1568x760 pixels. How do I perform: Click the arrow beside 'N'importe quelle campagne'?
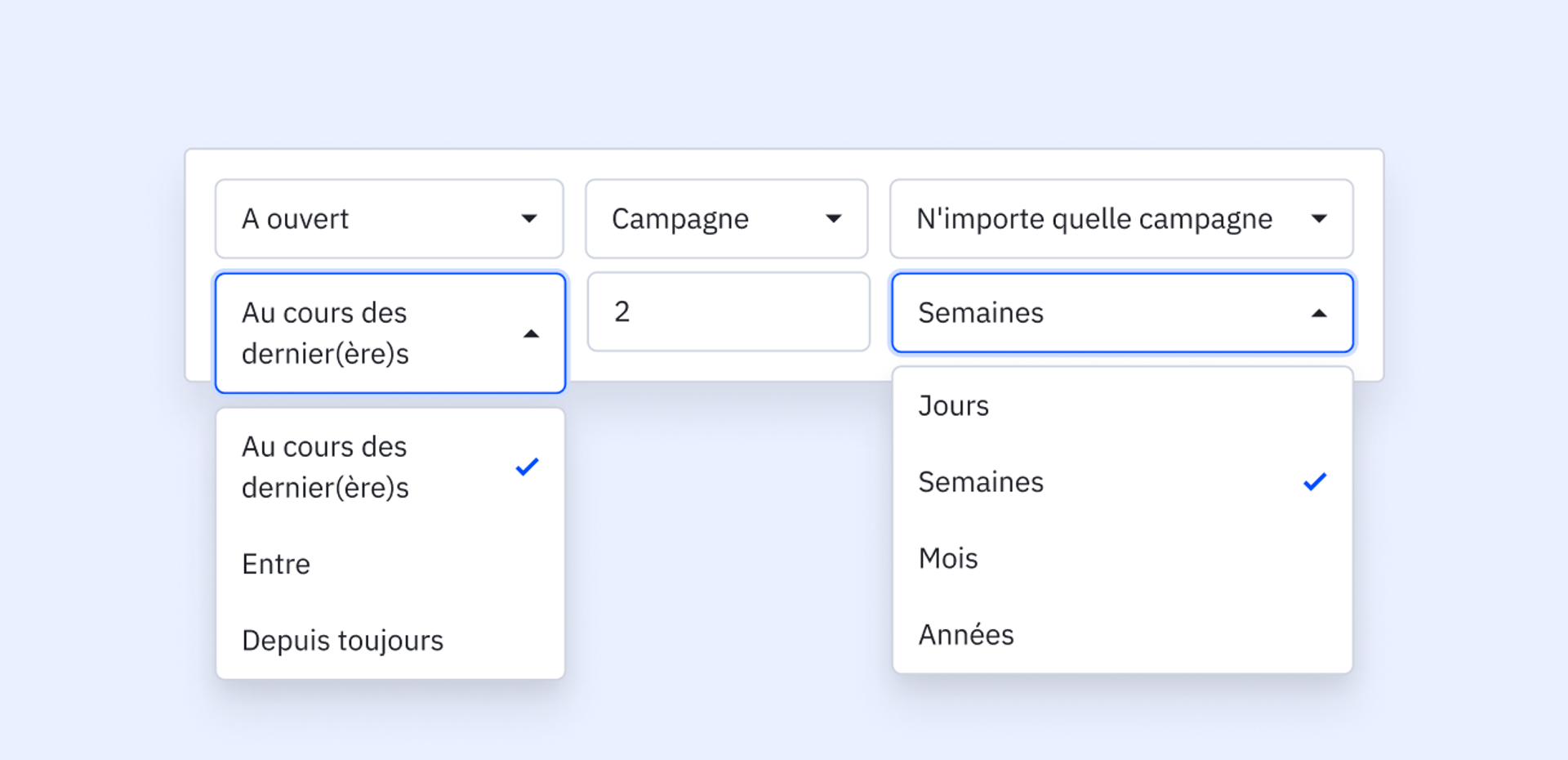[x=1319, y=218]
